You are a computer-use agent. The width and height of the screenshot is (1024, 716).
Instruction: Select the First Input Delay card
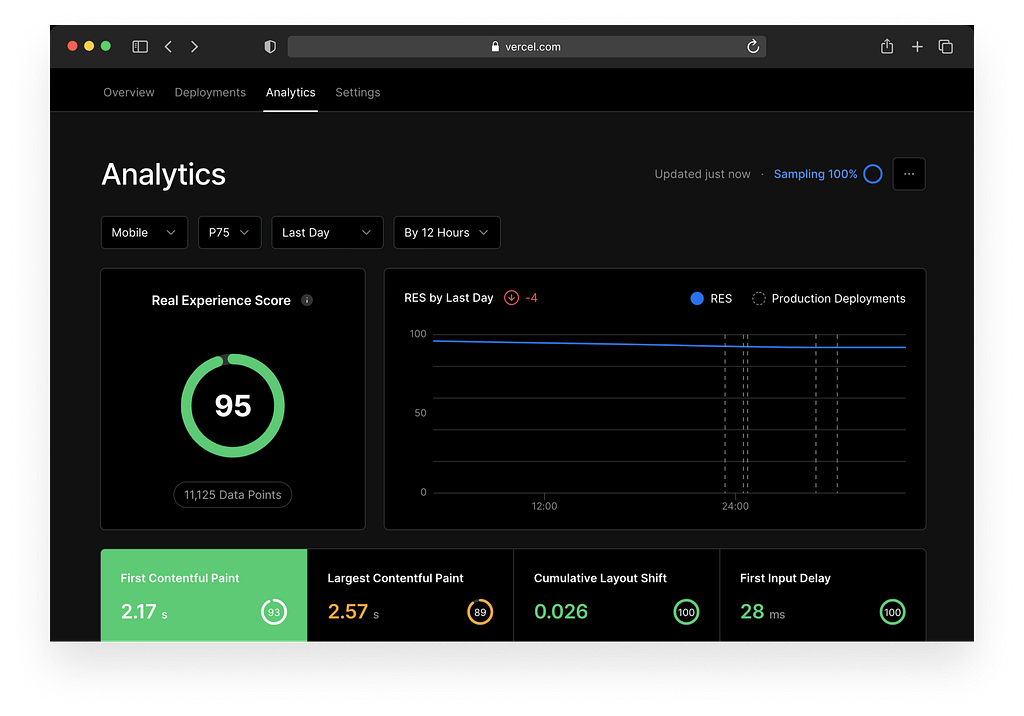coord(823,595)
